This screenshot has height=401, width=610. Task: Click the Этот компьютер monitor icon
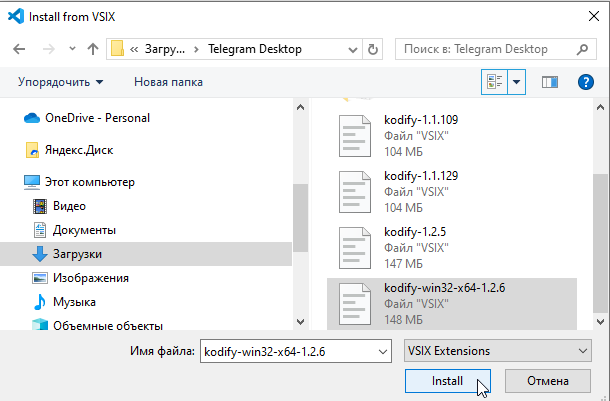tap(32, 182)
